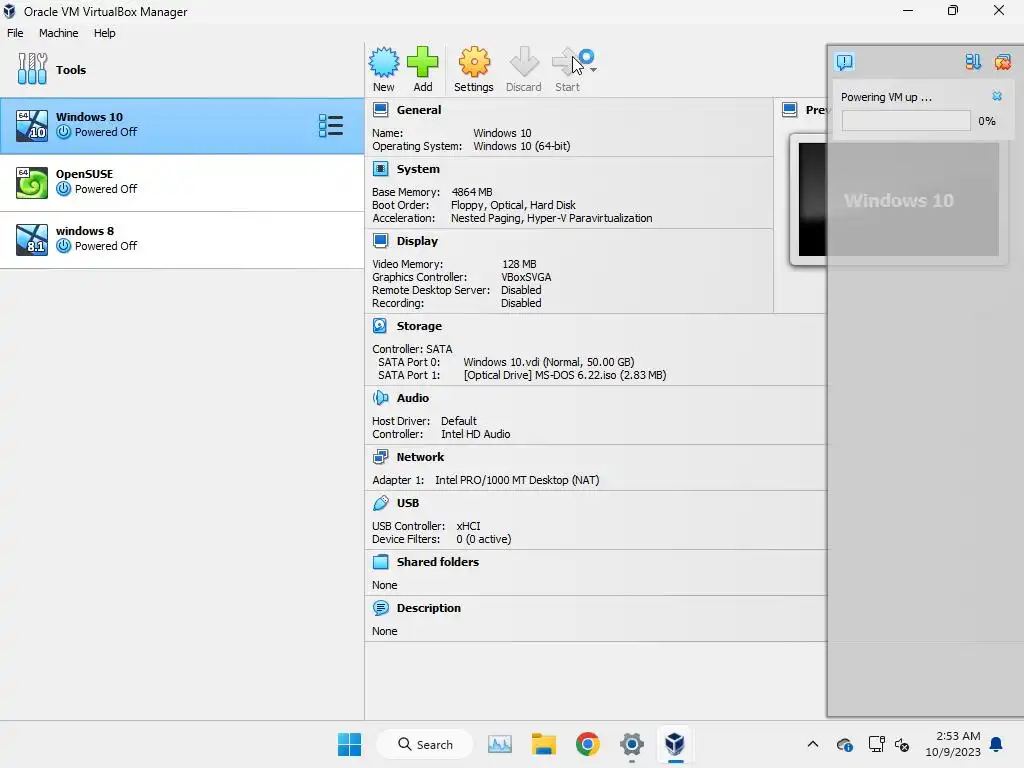
Task: Click VirtualBox cube icon in taskbar
Action: (x=675, y=744)
